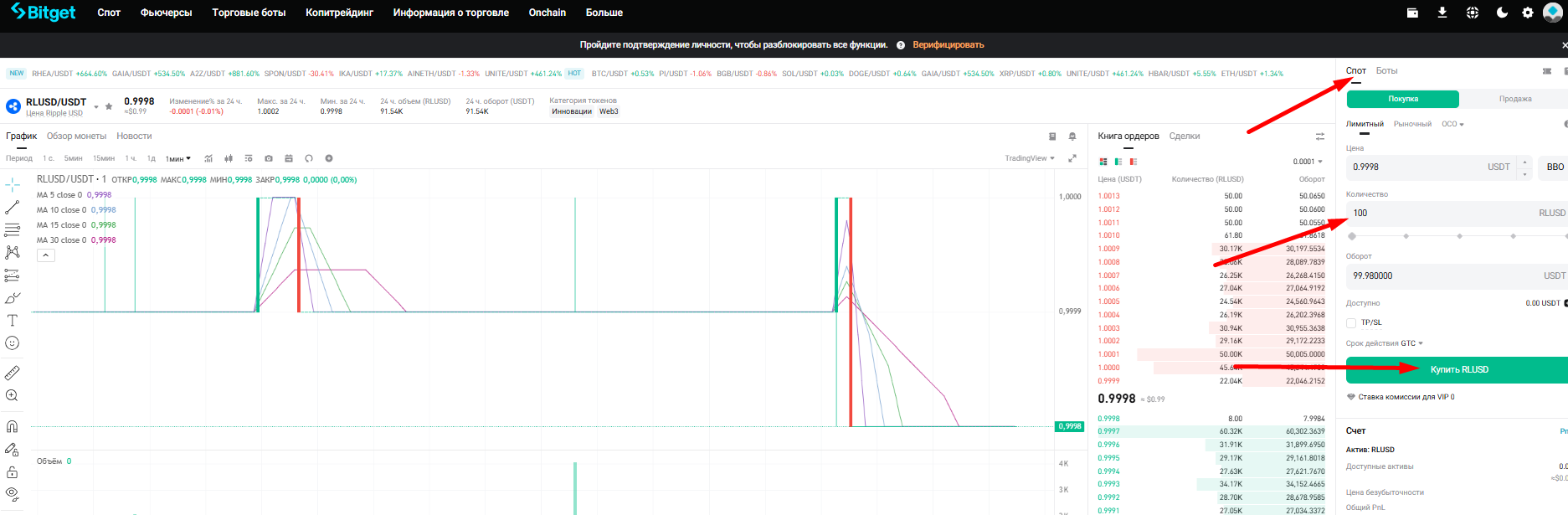Open the 1мин period dropdown

tap(178, 158)
